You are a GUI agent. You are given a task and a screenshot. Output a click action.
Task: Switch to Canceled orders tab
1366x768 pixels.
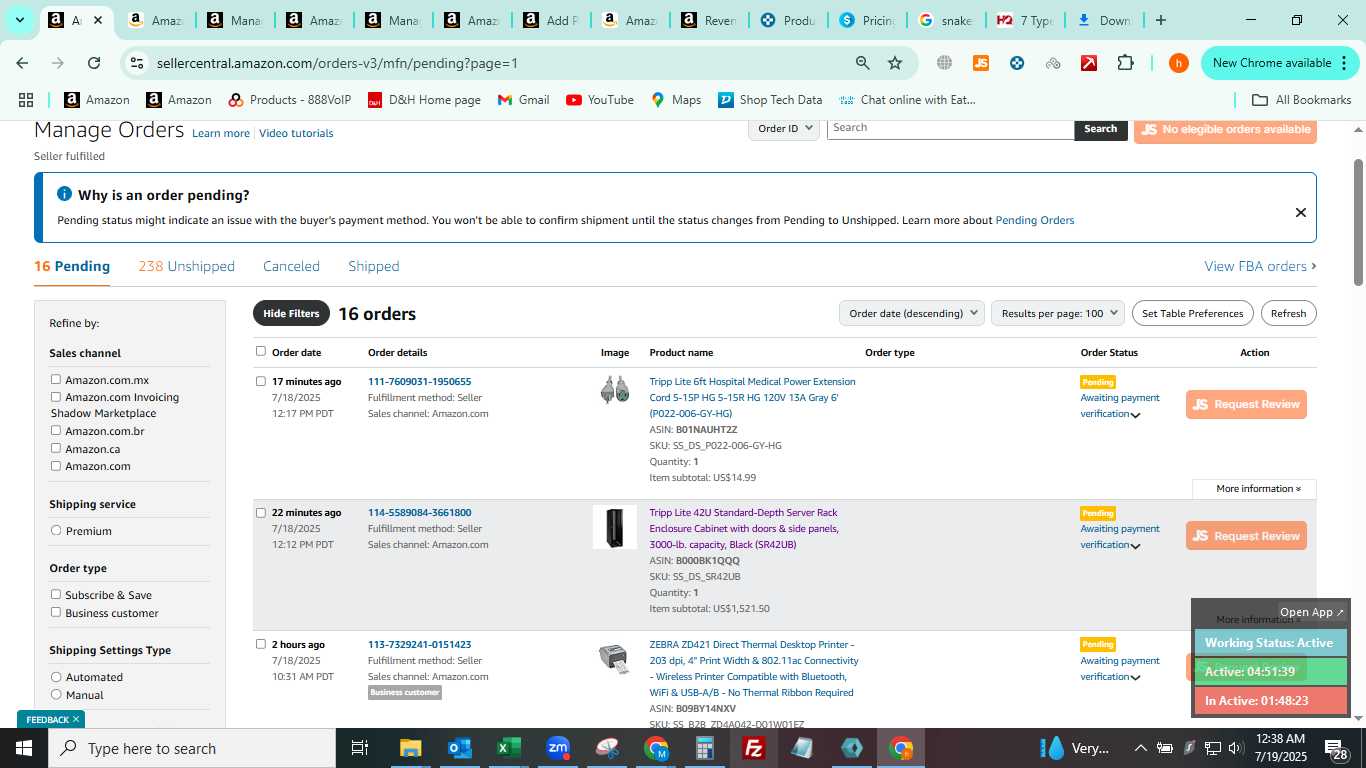[291, 266]
